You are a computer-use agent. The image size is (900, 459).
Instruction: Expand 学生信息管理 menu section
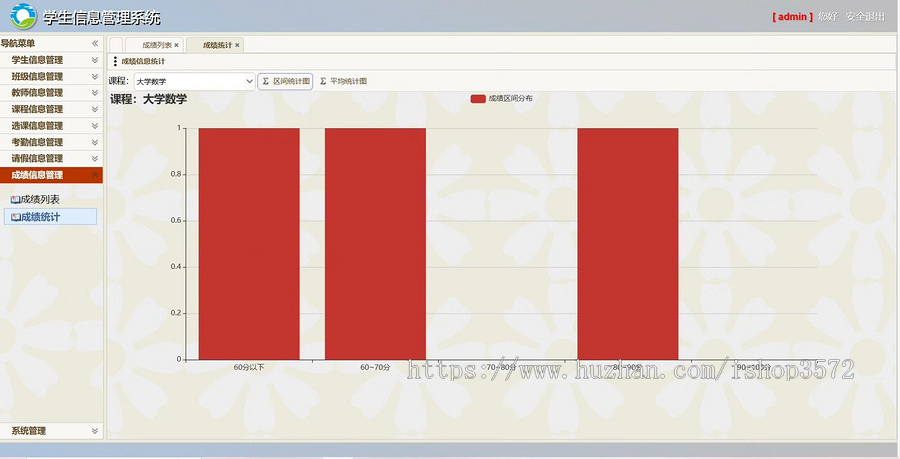tap(95, 60)
